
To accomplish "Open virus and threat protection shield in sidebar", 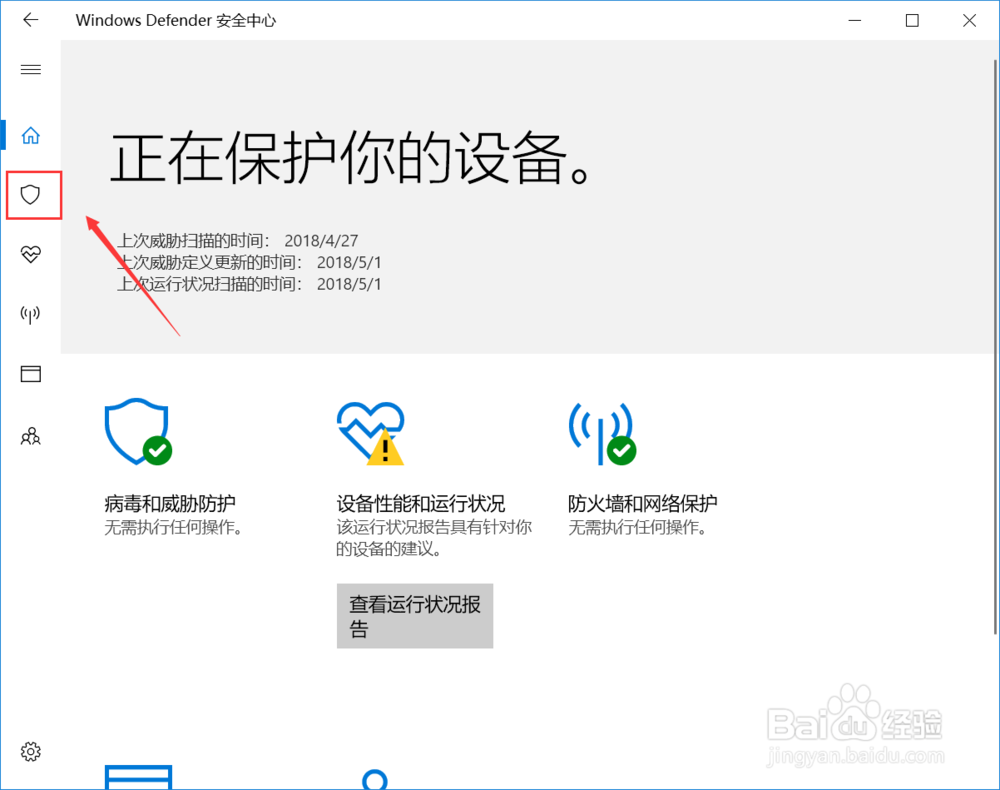I will click(31, 194).
